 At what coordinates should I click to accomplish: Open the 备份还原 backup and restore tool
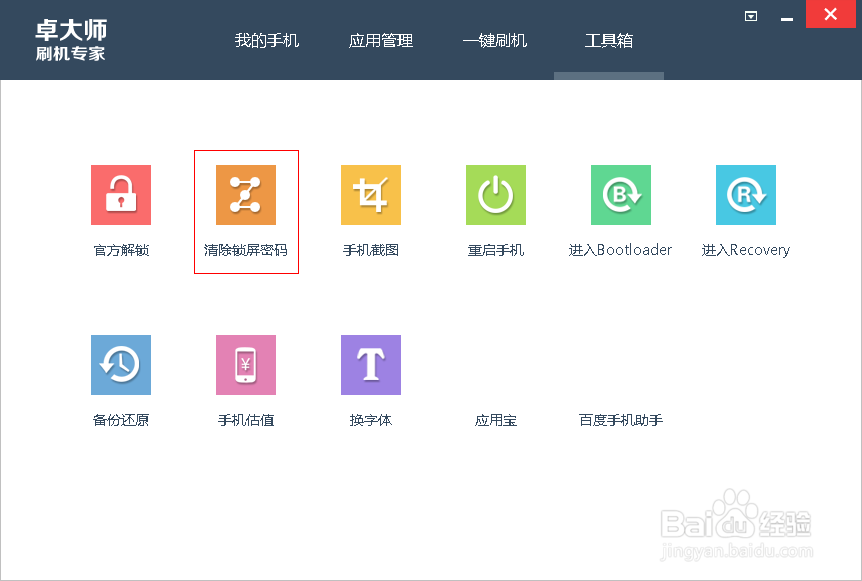click(x=120, y=364)
